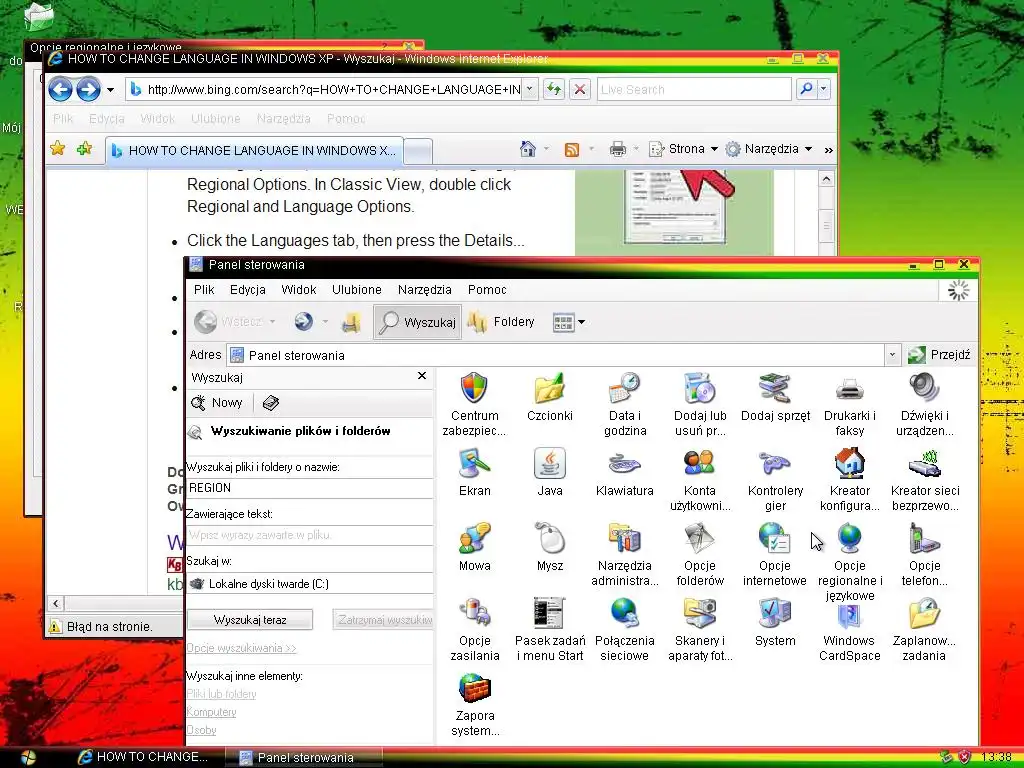Open the Ekran display icon
The height and width of the screenshot is (768, 1024).
pyautogui.click(x=474, y=472)
